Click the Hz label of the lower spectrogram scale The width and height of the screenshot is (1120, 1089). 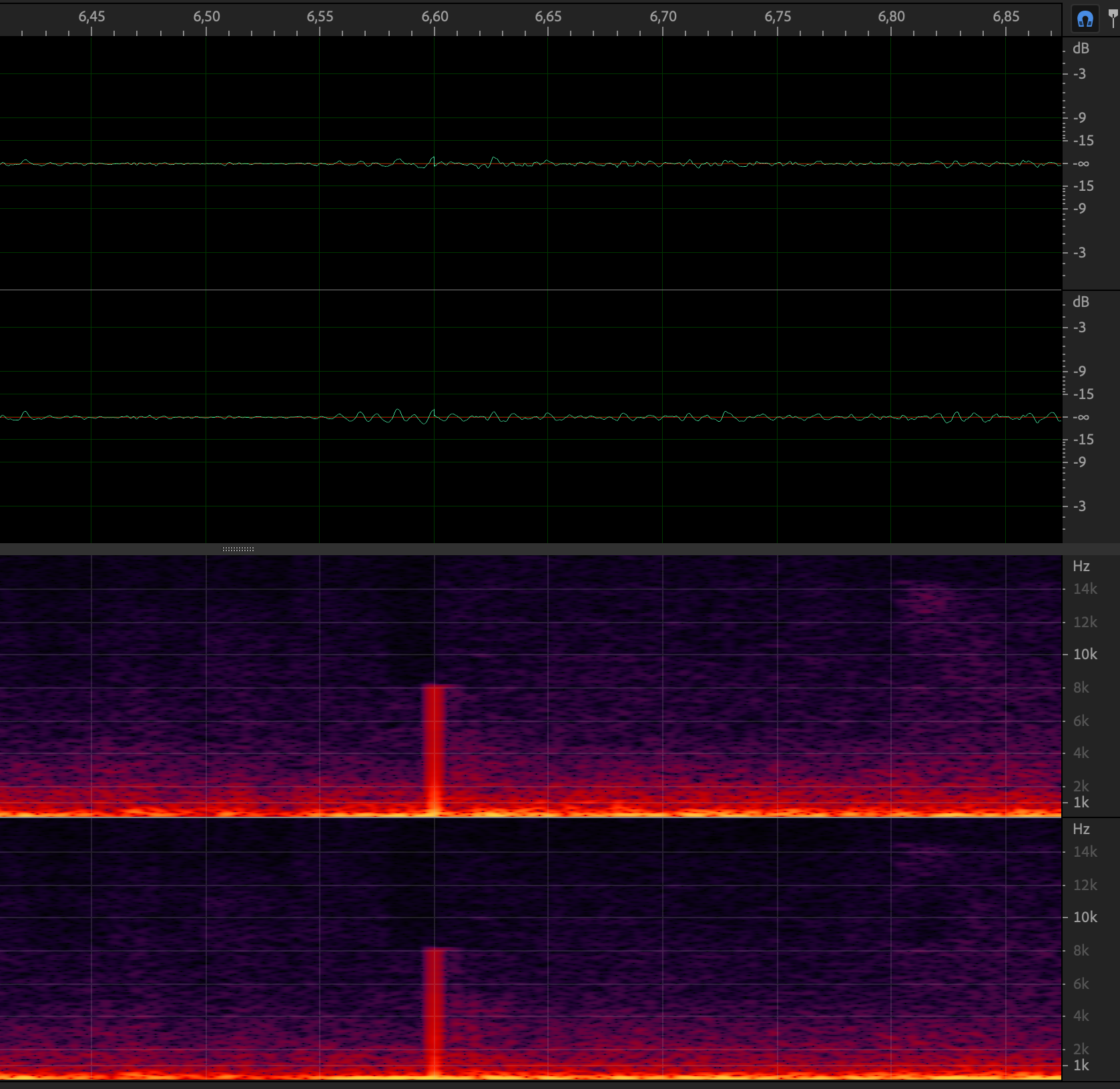pyautogui.click(x=1081, y=829)
